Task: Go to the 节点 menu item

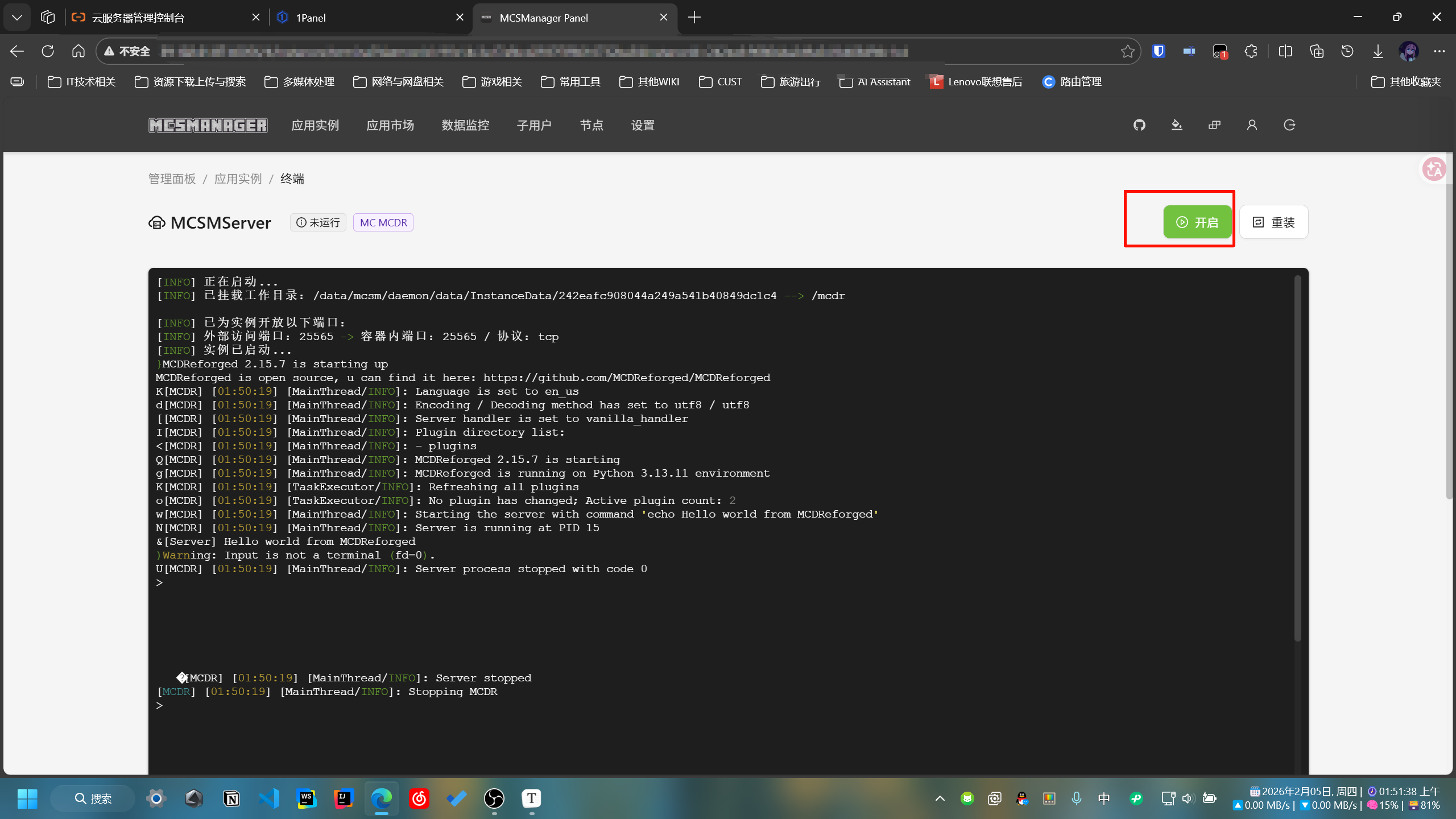Action: pos(591,125)
